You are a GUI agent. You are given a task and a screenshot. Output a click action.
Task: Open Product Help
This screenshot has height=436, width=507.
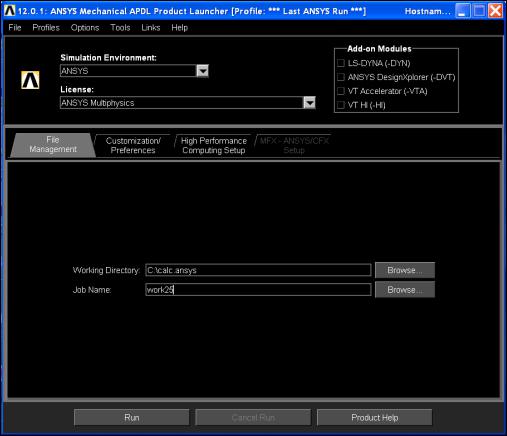pos(375,417)
